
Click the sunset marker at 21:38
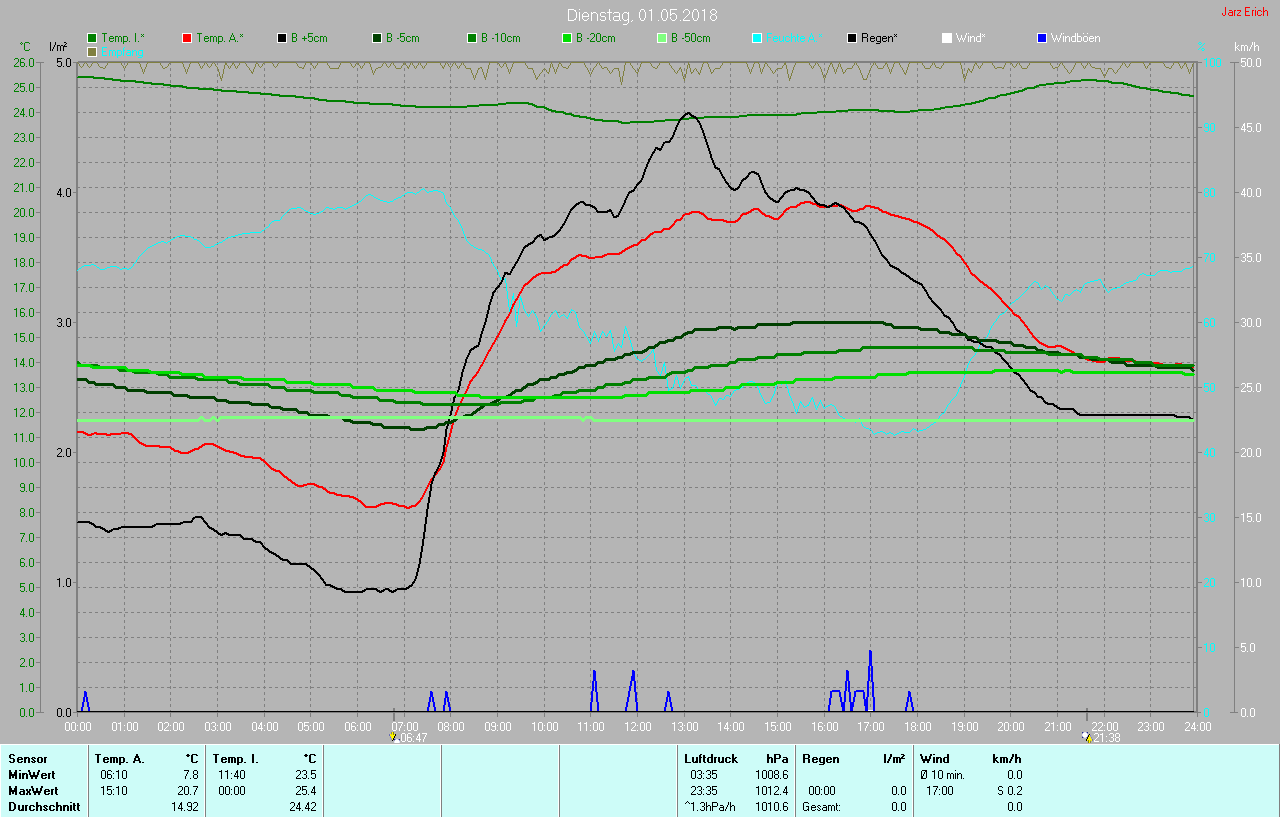point(1086,737)
